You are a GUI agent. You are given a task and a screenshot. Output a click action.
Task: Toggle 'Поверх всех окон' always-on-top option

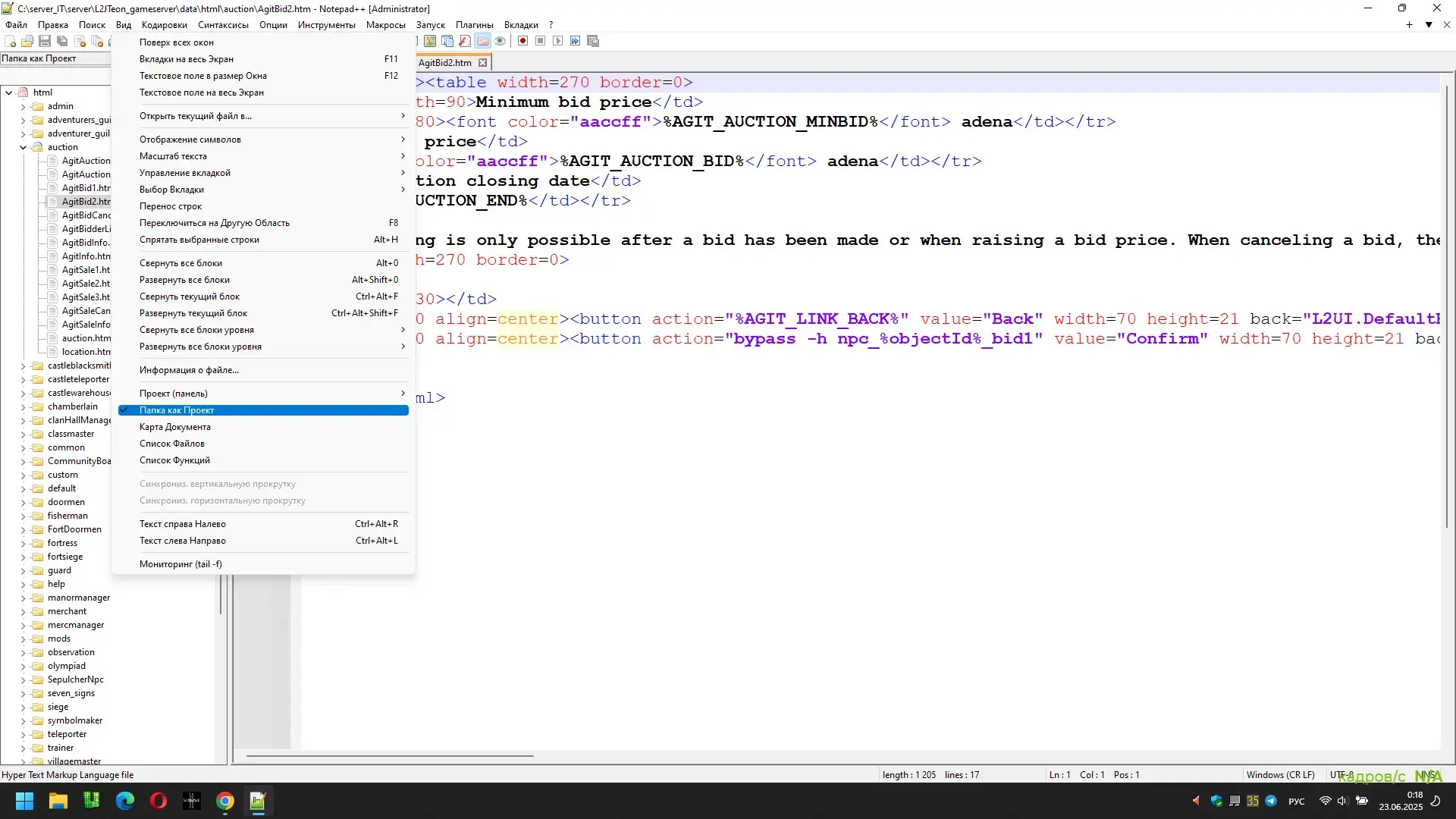click(x=263, y=42)
